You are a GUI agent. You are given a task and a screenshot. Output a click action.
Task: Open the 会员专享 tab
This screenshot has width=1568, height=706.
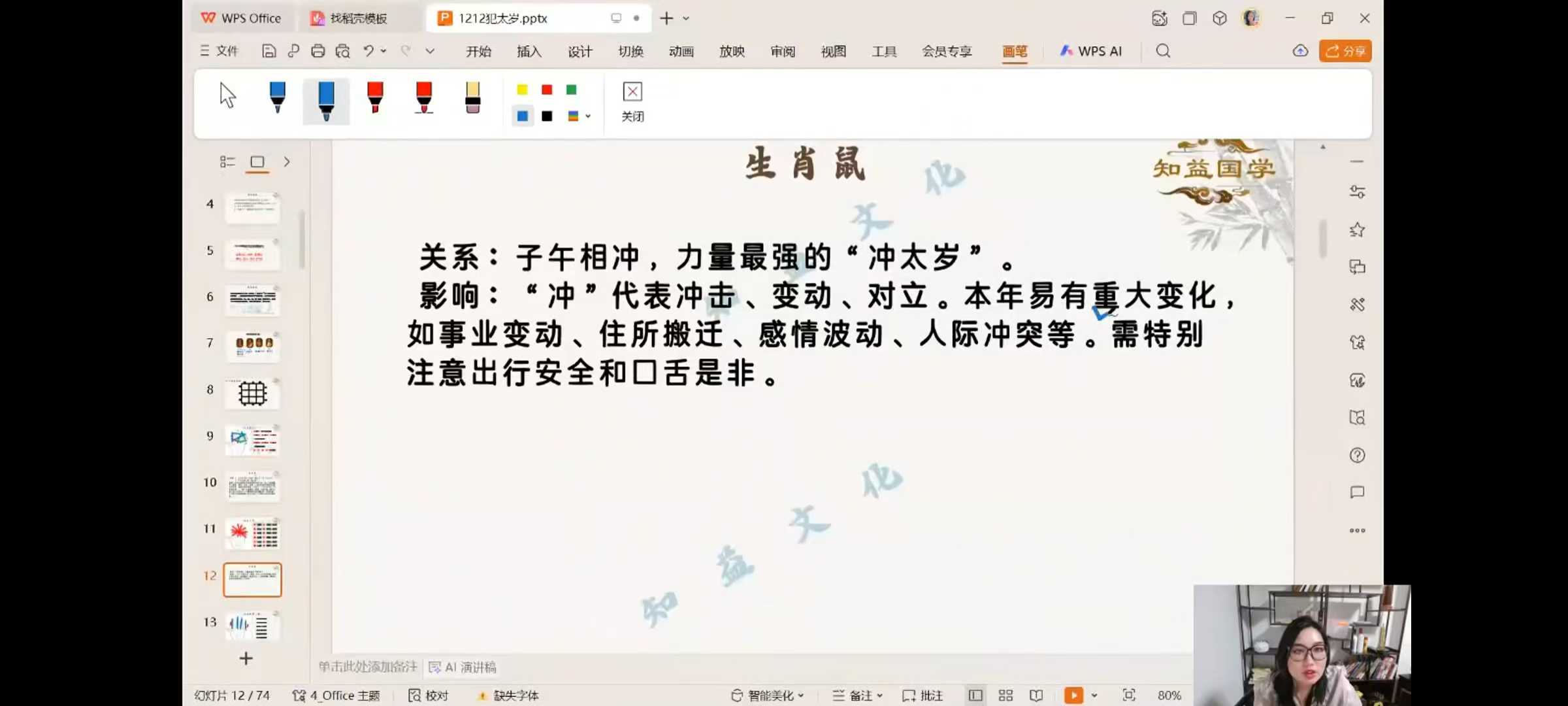(x=947, y=52)
